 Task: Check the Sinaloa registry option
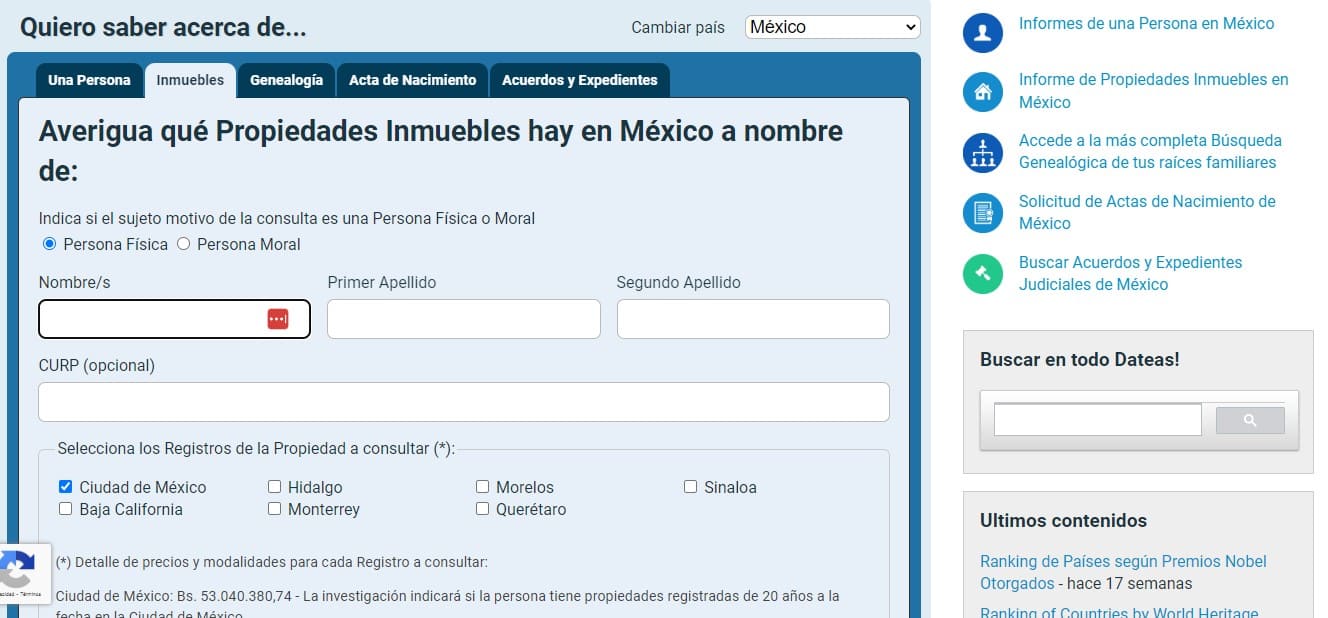[x=690, y=486]
